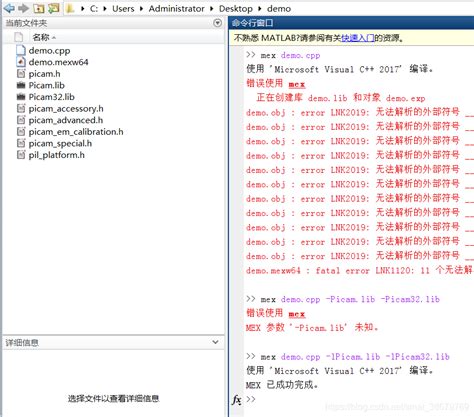
Task: Go back with the blue left arrow
Action: 9,8
